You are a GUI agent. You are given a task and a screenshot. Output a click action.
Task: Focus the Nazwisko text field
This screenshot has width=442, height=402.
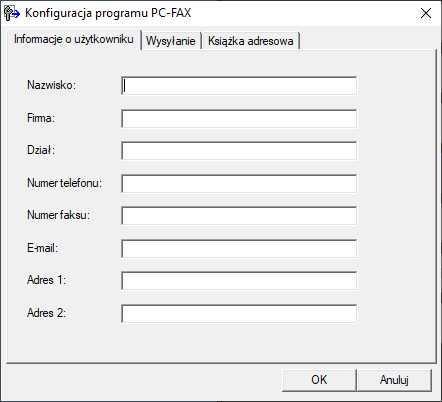coord(239,86)
